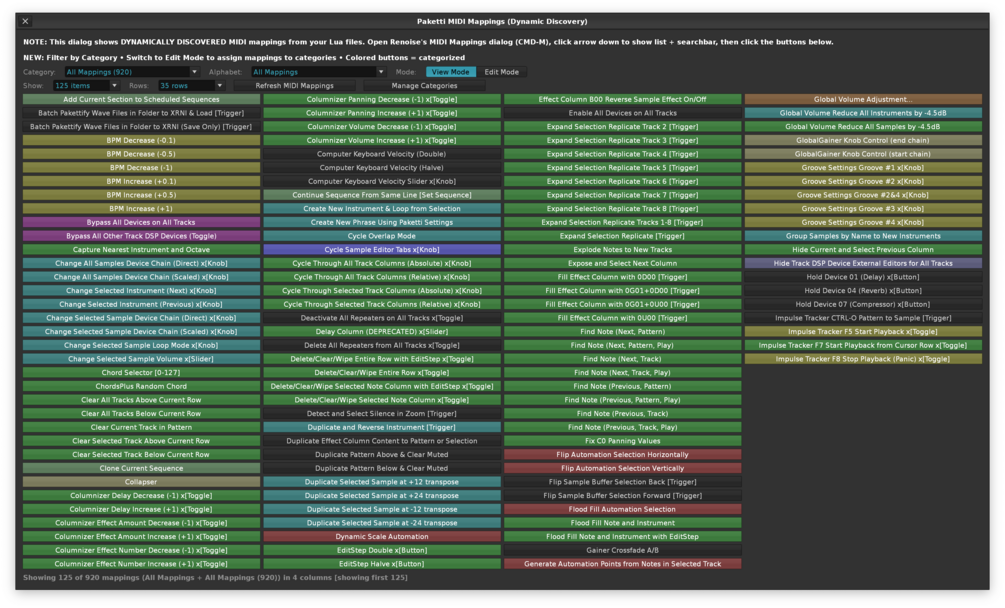Click Detect and Select Silence in Zoom [Trigger]
1005x608 pixels.
click(x=382, y=413)
